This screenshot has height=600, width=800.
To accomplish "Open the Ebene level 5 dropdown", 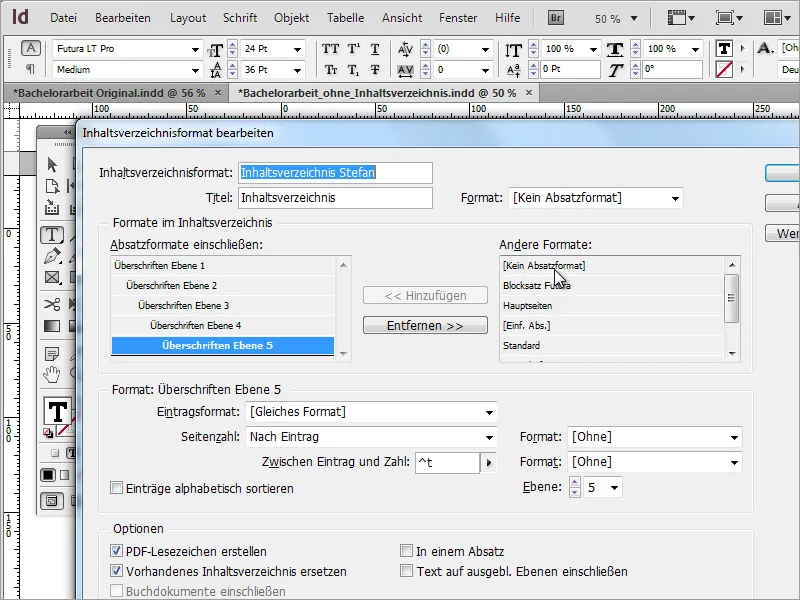I will point(614,488).
